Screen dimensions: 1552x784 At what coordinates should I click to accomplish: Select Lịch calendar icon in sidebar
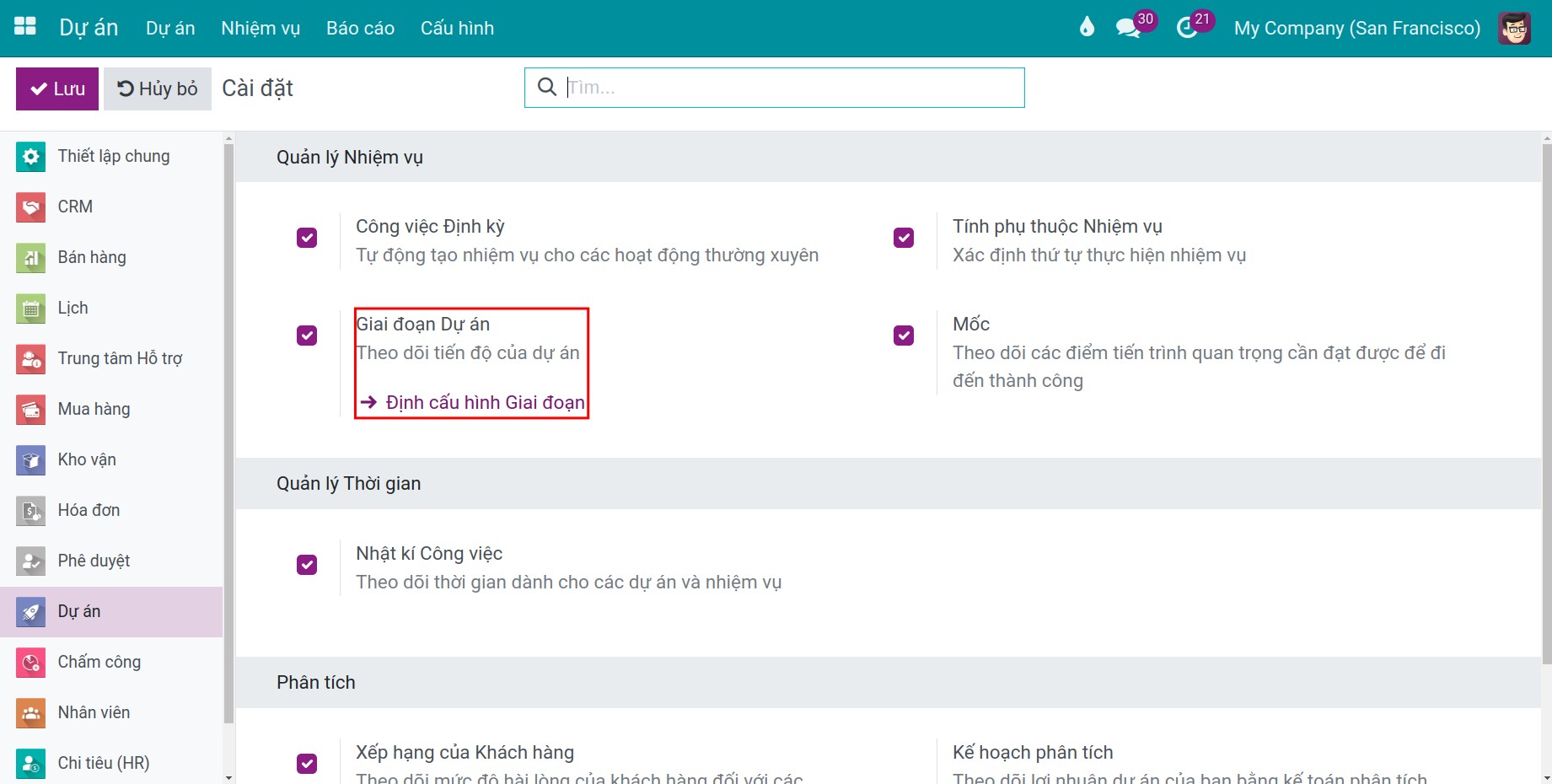coord(31,309)
